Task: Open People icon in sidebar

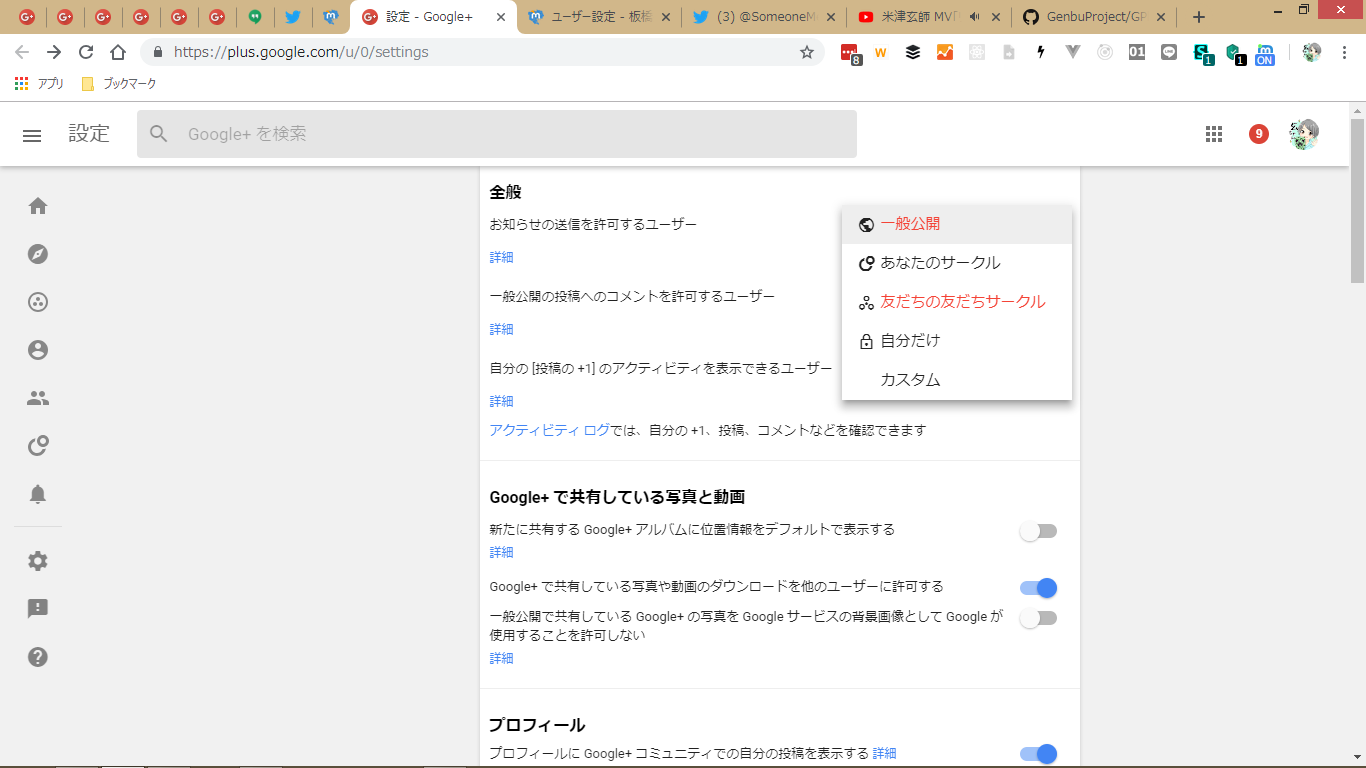Action: click(38, 398)
